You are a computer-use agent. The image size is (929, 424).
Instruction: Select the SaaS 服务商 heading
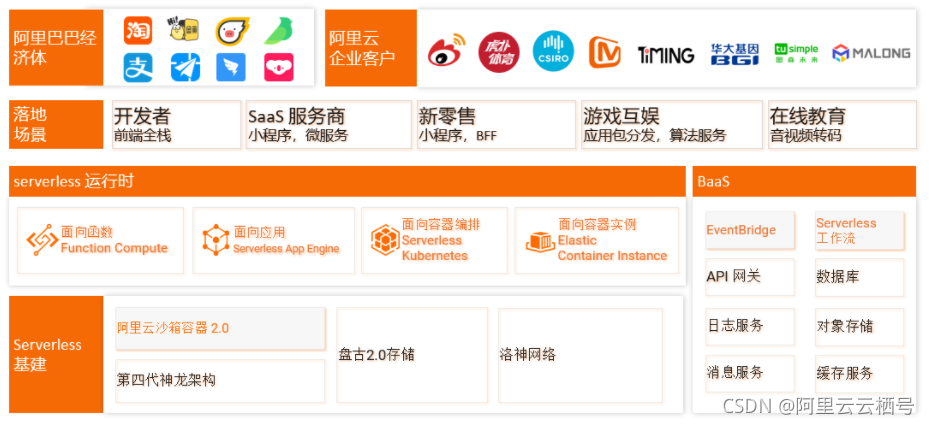[x=297, y=116]
